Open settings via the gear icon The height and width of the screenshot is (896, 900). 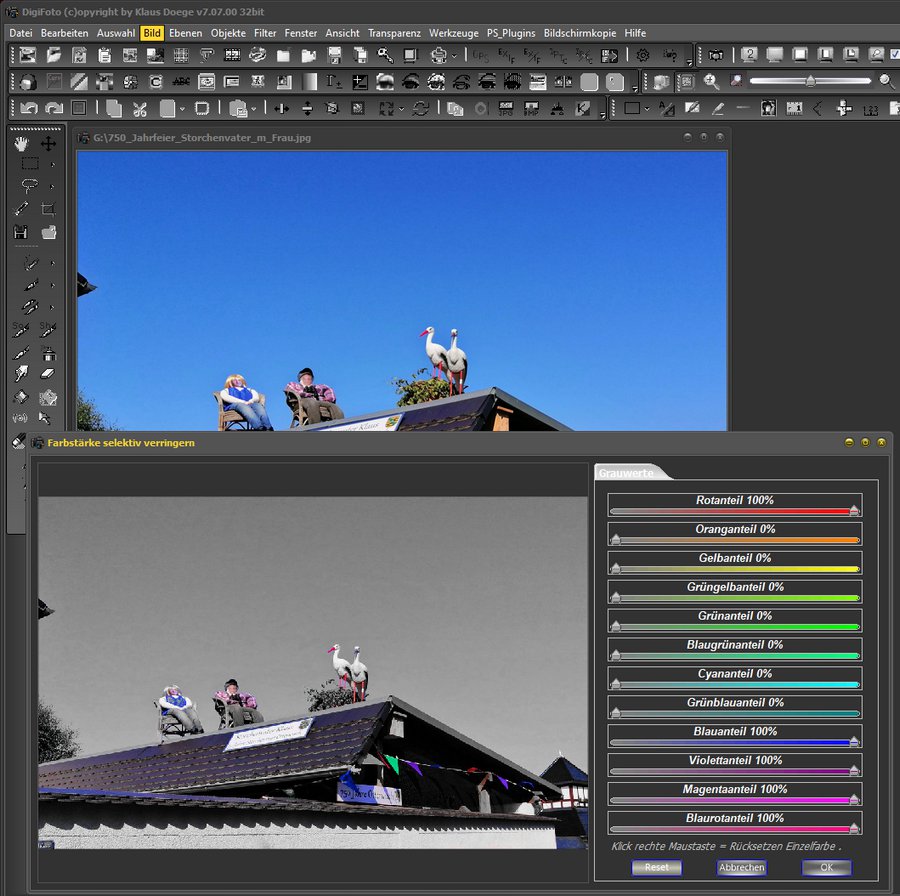[643, 55]
